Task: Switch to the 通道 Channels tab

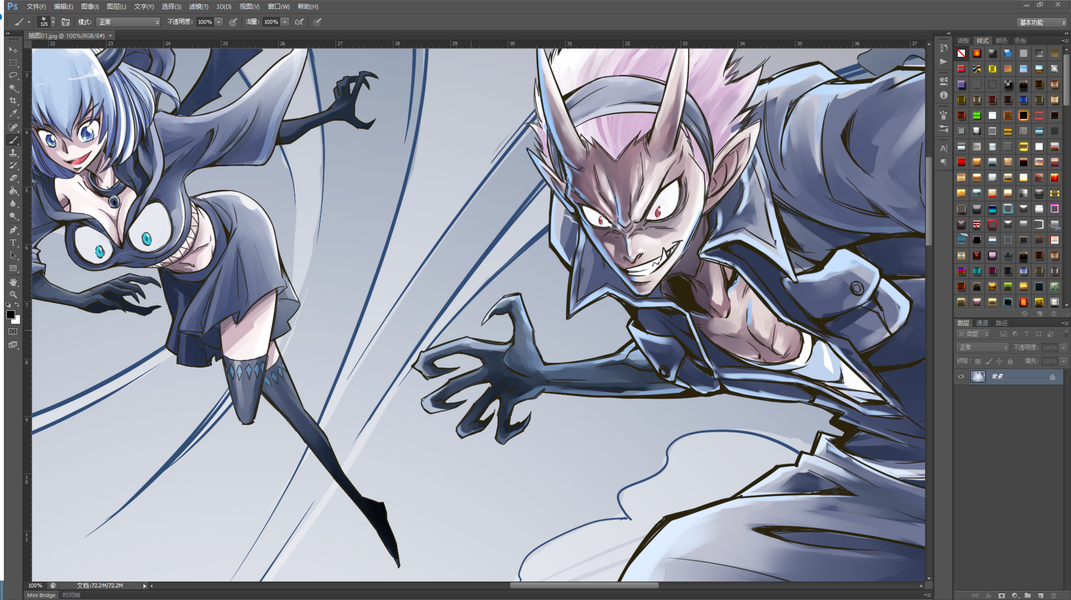Action: point(982,323)
